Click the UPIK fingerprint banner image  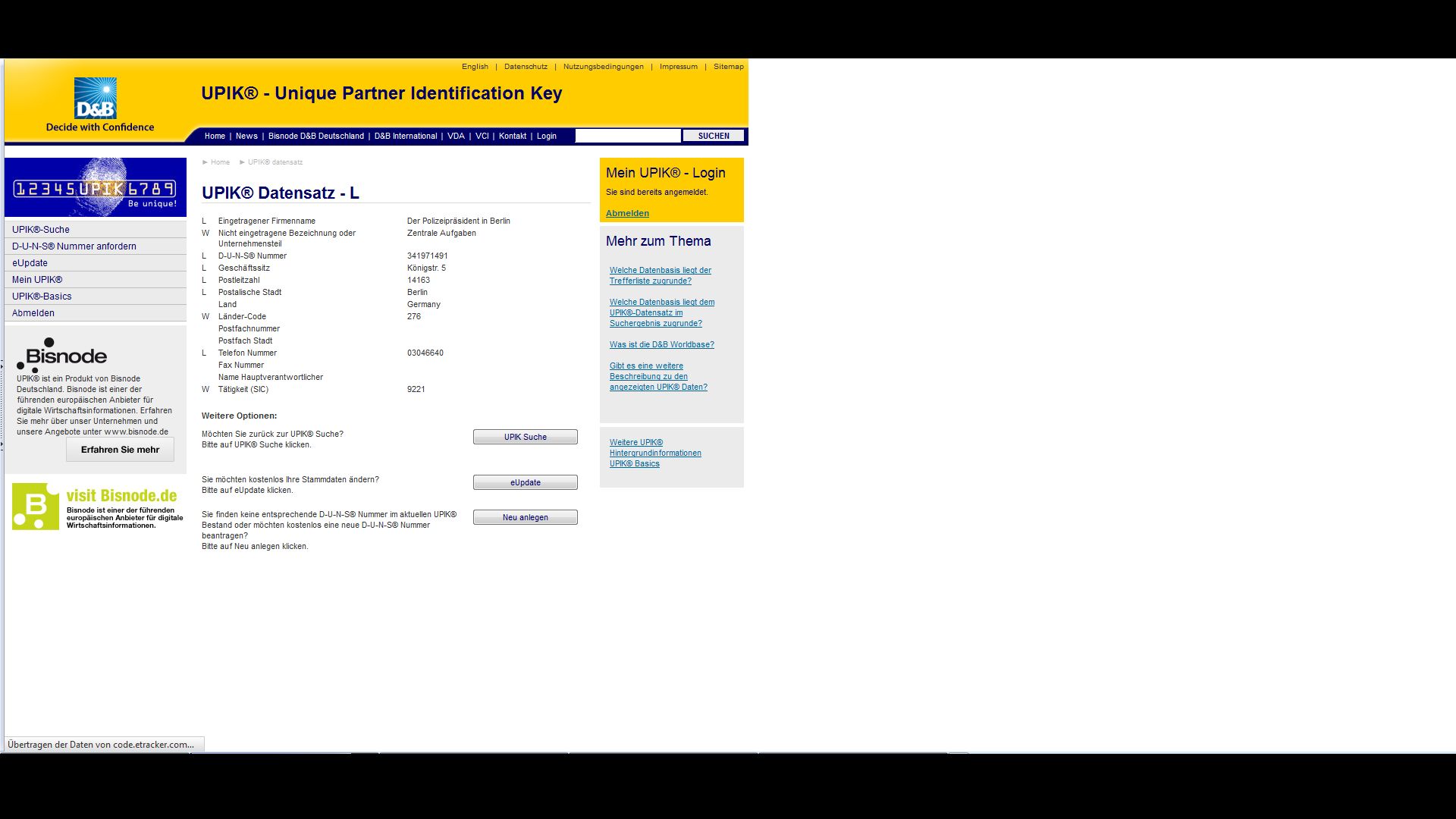pos(96,187)
